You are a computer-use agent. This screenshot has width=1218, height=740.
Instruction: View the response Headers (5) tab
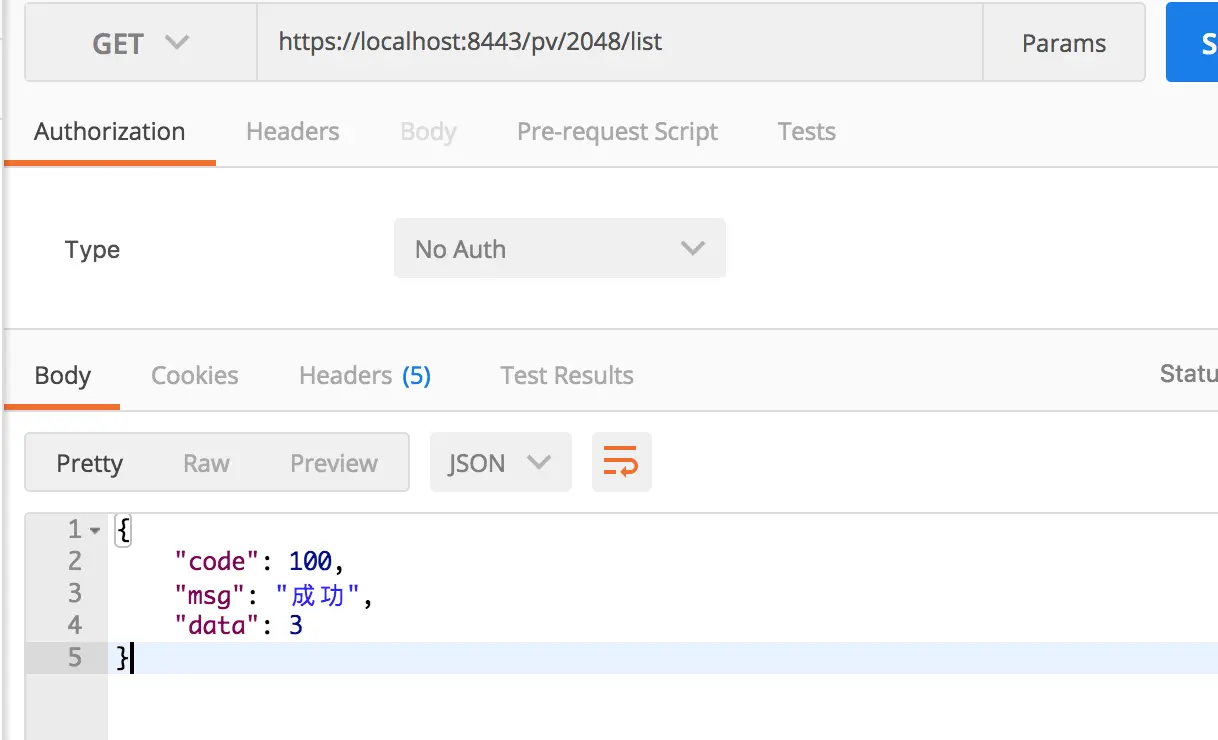tap(364, 376)
